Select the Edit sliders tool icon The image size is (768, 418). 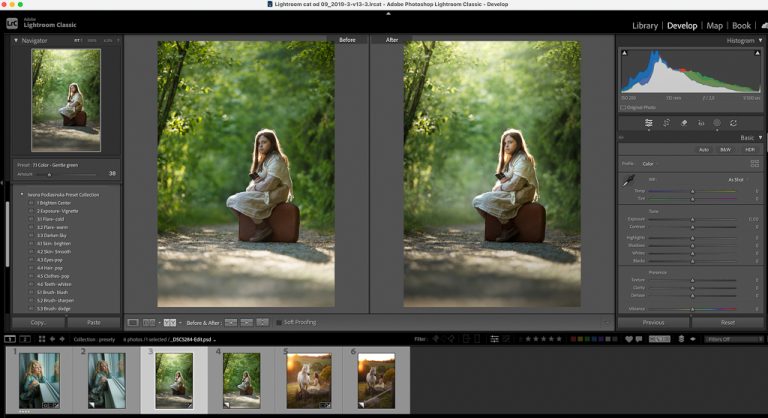pyautogui.click(x=649, y=123)
